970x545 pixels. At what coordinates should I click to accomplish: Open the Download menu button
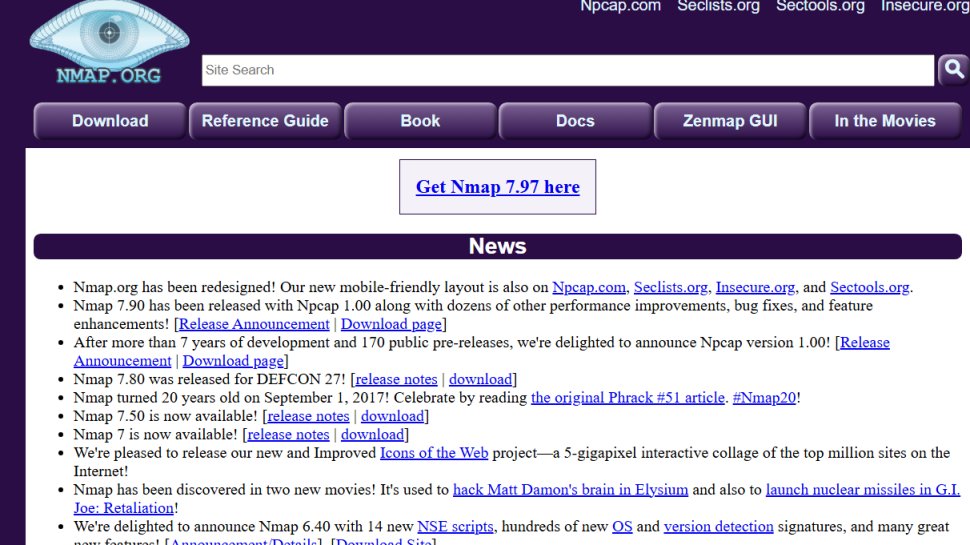pos(109,121)
